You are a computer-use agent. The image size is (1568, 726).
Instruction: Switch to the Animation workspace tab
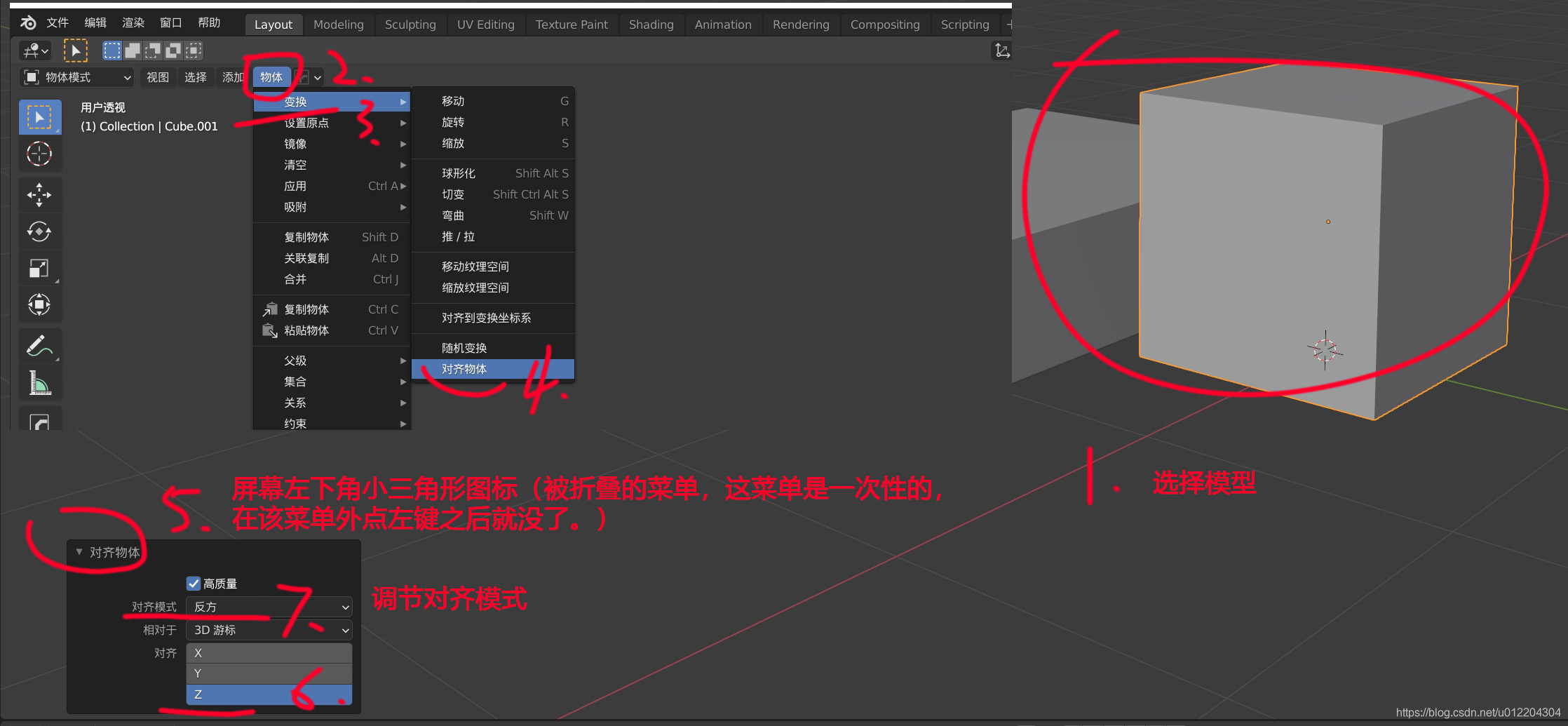pos(723,25)
